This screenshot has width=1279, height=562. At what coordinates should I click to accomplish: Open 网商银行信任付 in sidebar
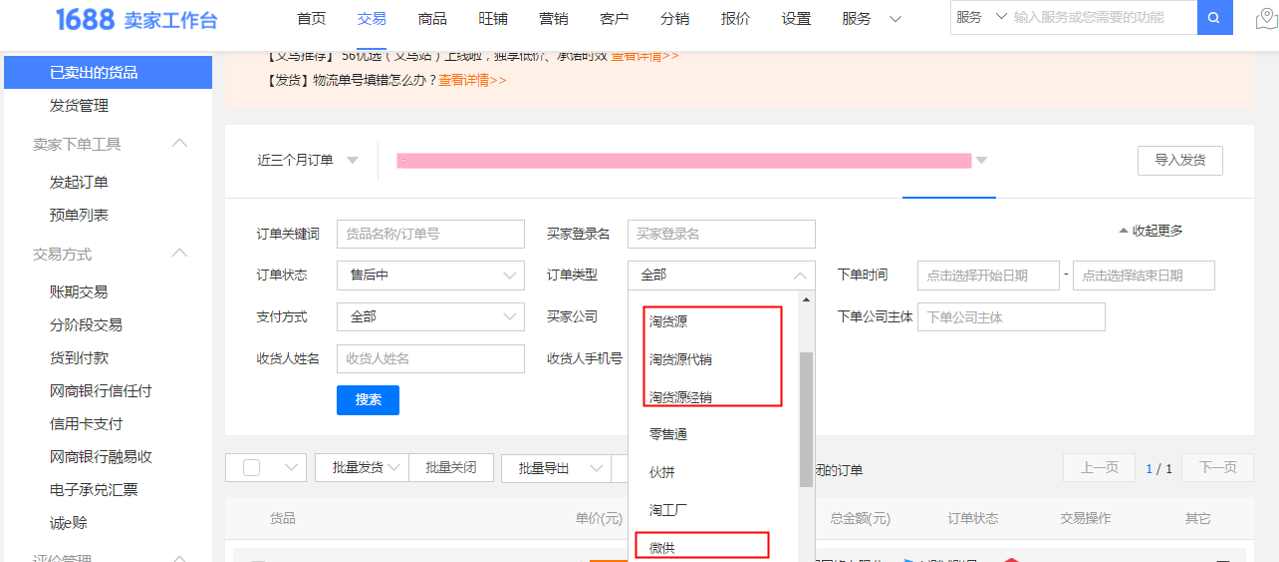[101, 391]
